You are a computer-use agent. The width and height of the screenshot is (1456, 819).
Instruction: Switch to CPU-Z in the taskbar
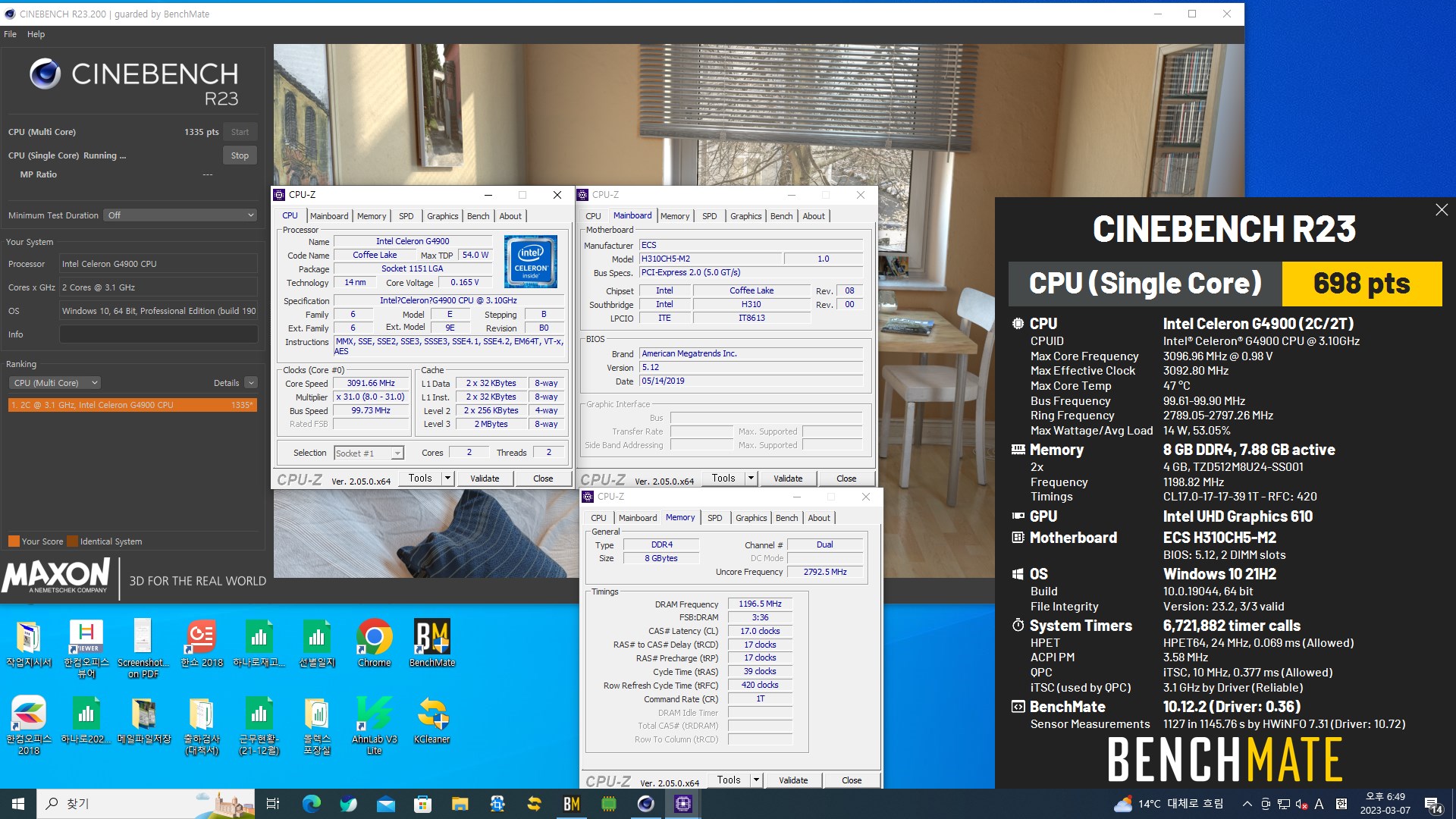(x=682, y=804)
